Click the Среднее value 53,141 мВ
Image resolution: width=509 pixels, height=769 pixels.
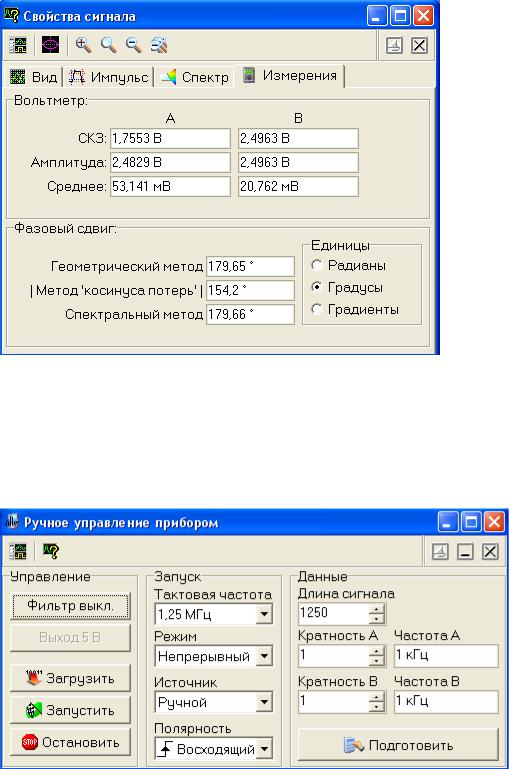(170, 187)
